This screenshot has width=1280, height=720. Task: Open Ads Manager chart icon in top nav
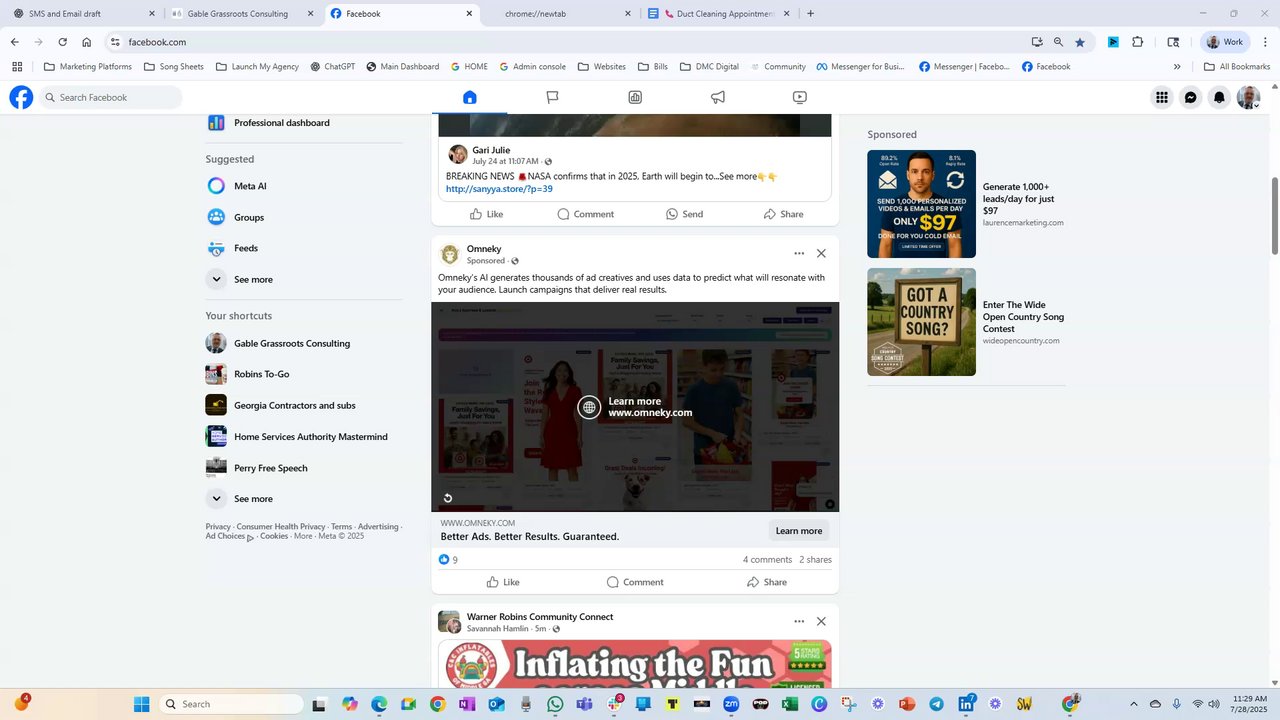pos(635,97)
